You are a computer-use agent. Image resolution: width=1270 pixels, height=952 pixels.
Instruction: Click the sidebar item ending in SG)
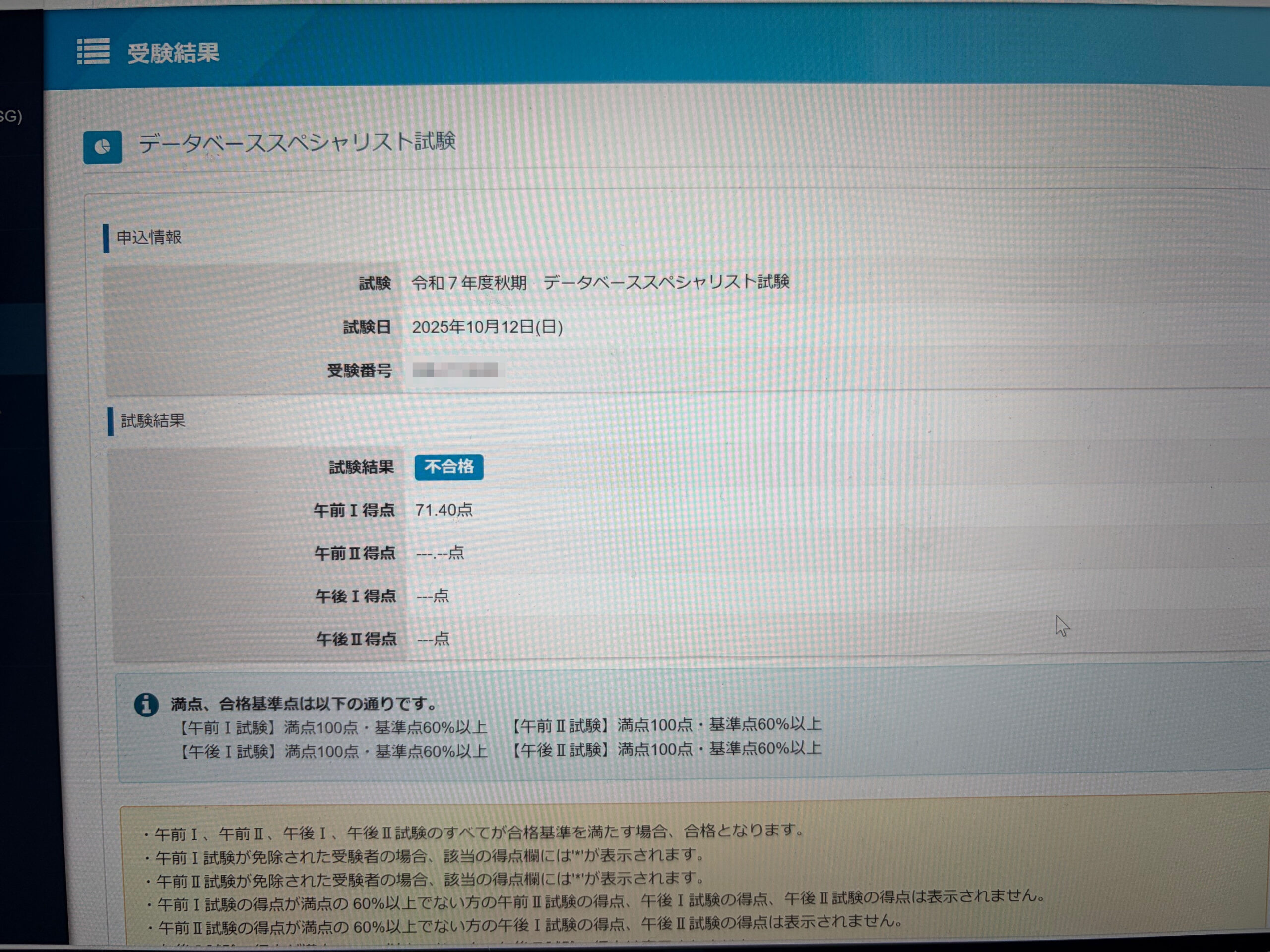pyautogui.click(x=11, y=117)
